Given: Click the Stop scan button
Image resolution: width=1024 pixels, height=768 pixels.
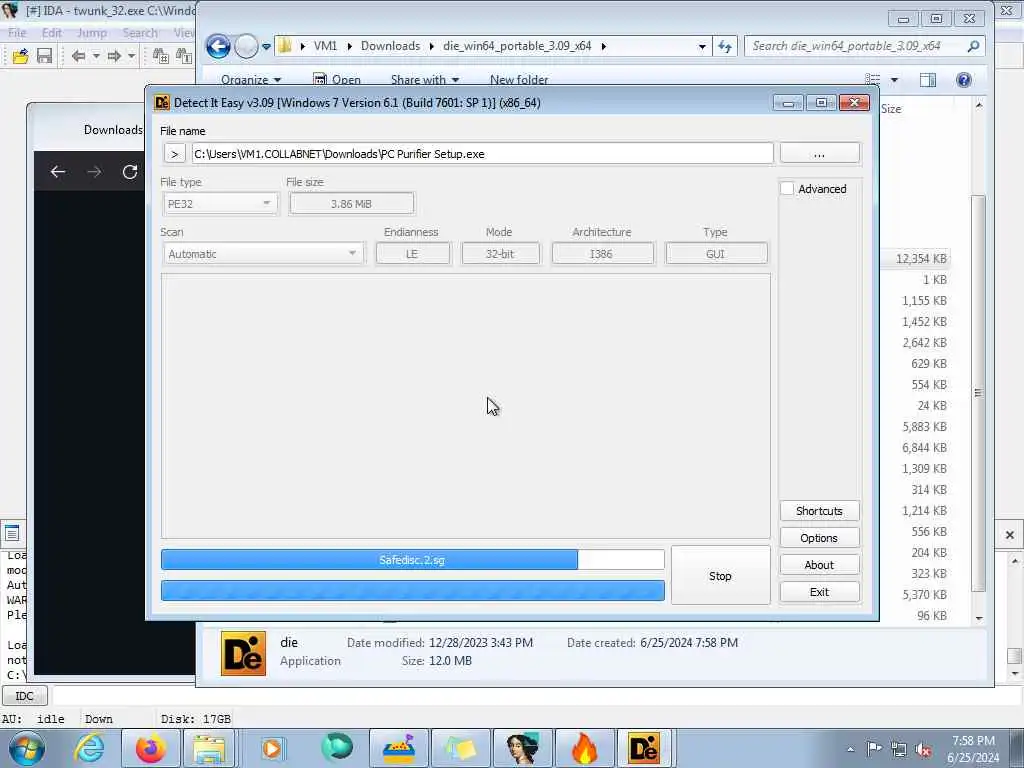Looking at the screenshot, I should (720, 576).
